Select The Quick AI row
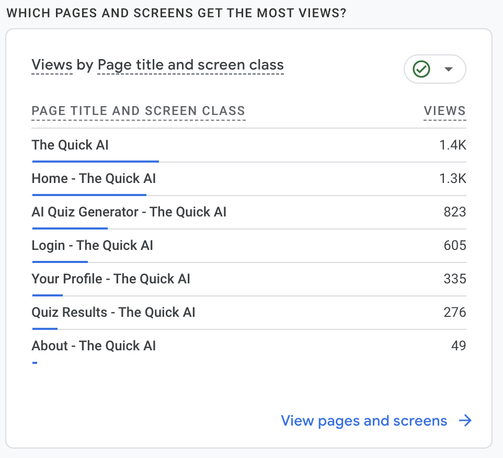 click(x=249, y=145)
